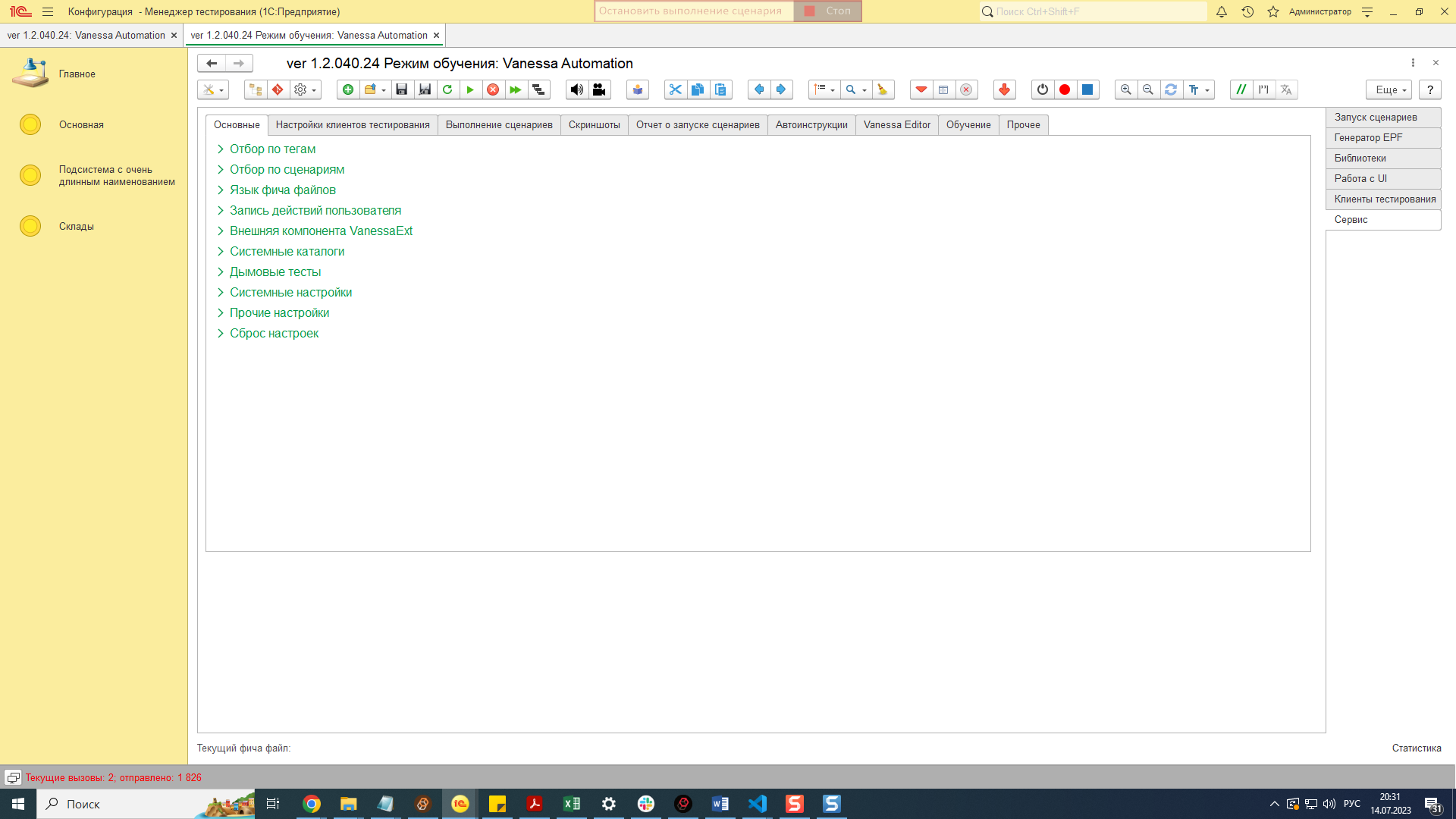The image size is (1456, 819).
Task: Click the Статистика link at bottom right
Action: point(1416,748)
